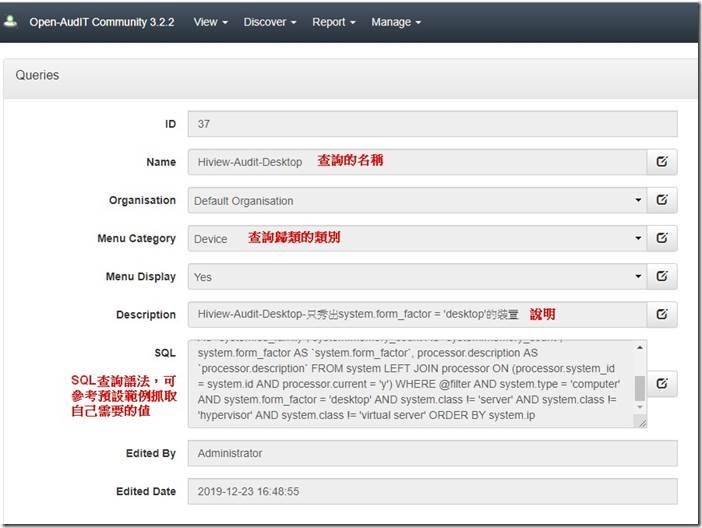Open the Report menu
The height and width of the screenshot is (528, 702).
click(334, 22)
